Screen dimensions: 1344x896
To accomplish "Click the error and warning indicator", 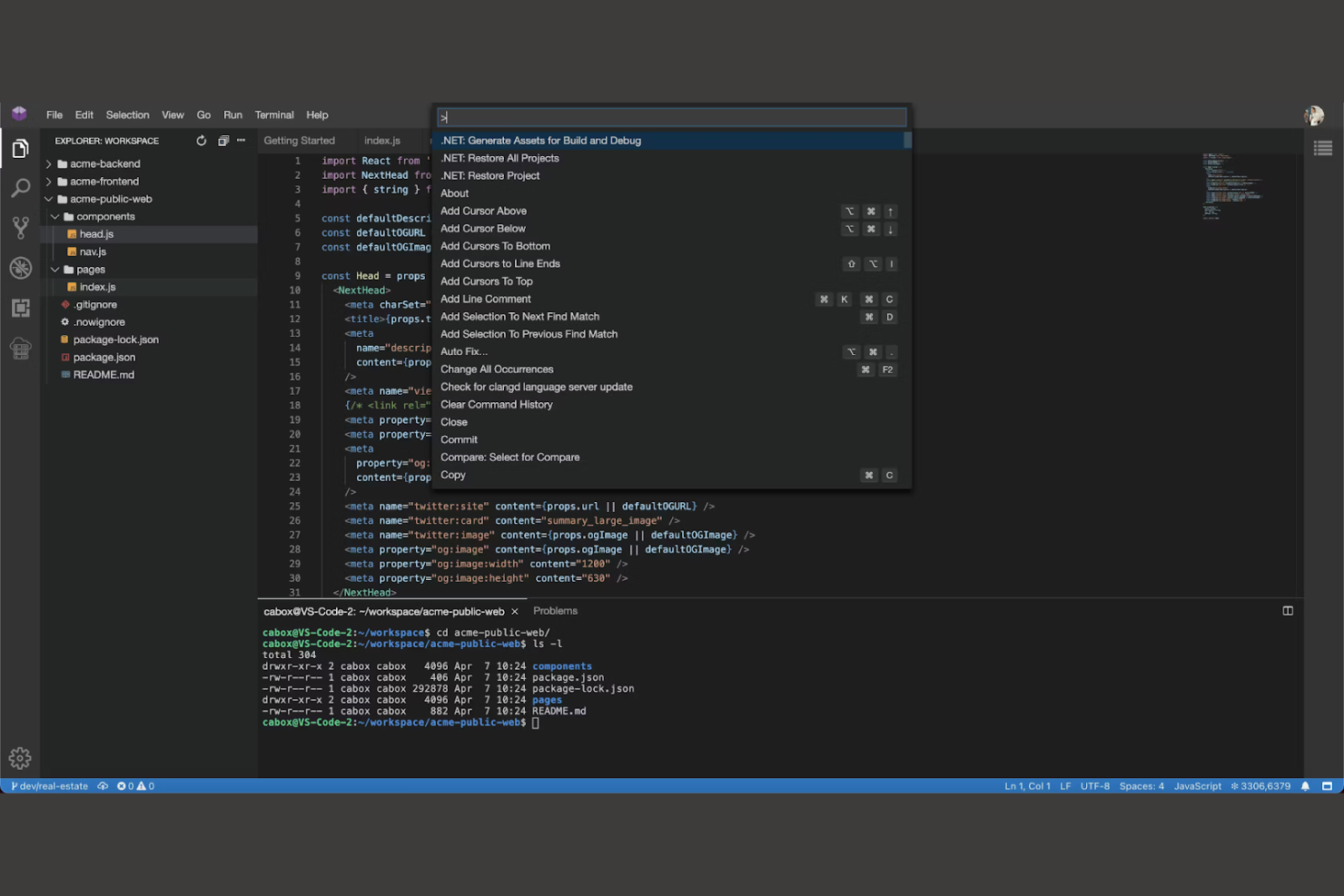I will pyautogui.click(x=134, y=786).
